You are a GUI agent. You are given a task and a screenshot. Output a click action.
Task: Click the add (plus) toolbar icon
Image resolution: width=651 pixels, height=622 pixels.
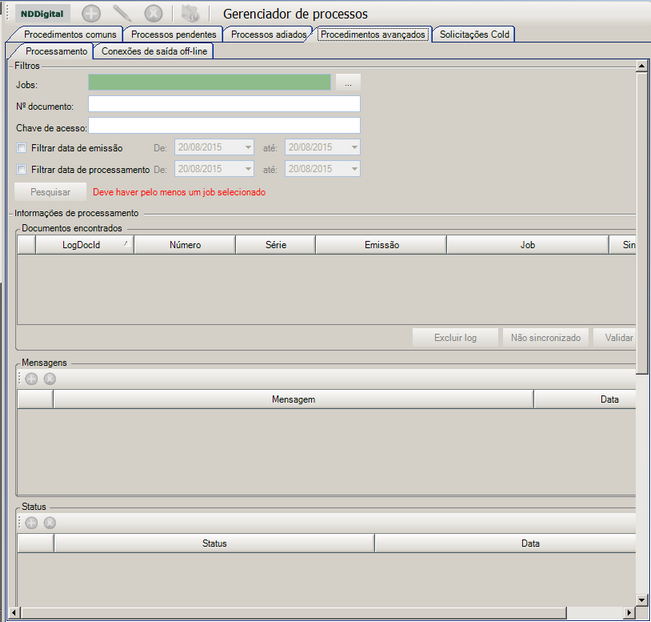click(91, 14)
